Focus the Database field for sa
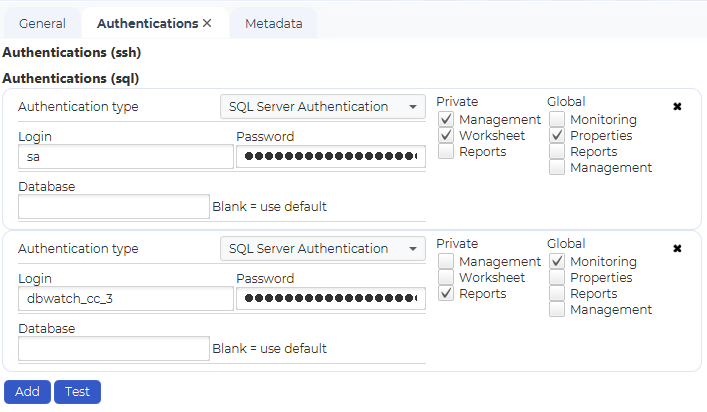Screen dimensions: 707x412 [x=113, y=207]
